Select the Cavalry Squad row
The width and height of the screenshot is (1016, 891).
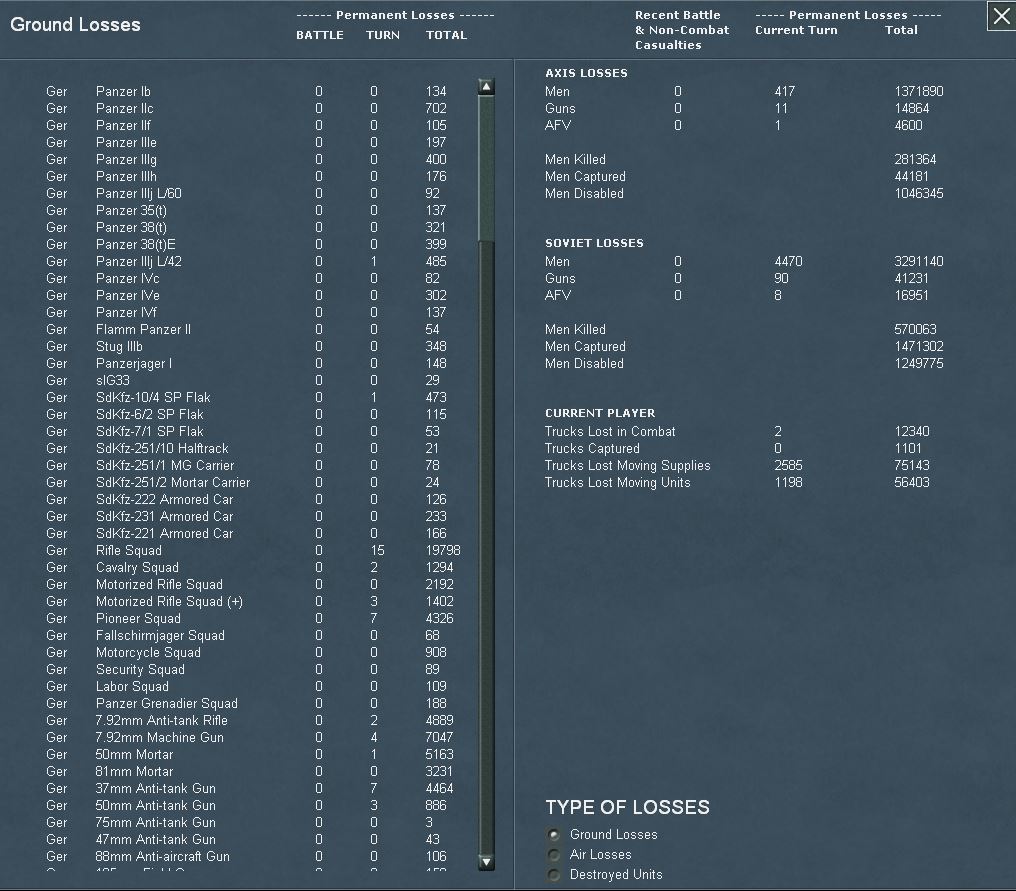pos(253,568)
